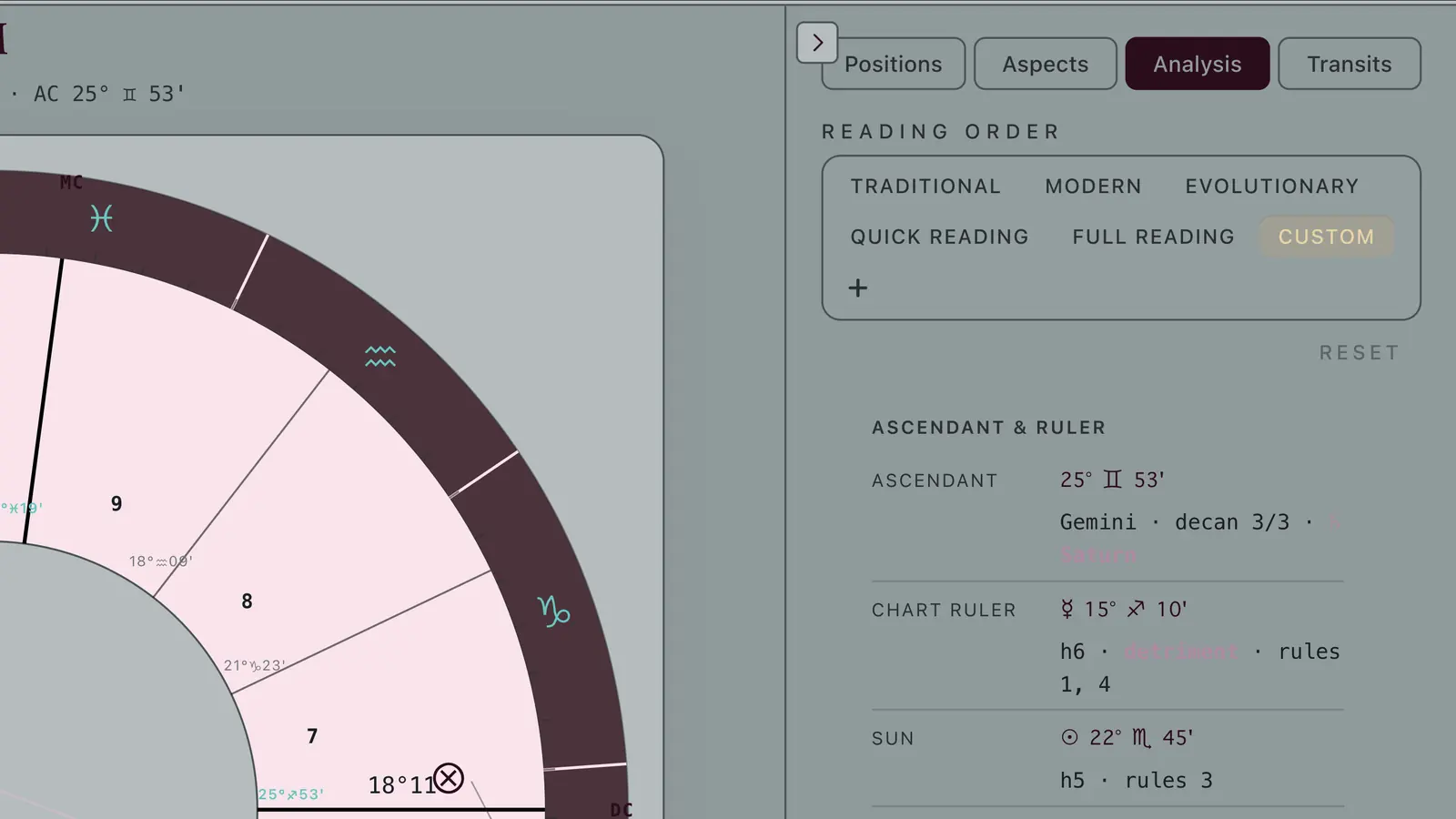Screen dimensions: 1456x819
Task: Select house 8 number in the chart
Action: pyautogui.click(x=247, y=602)
